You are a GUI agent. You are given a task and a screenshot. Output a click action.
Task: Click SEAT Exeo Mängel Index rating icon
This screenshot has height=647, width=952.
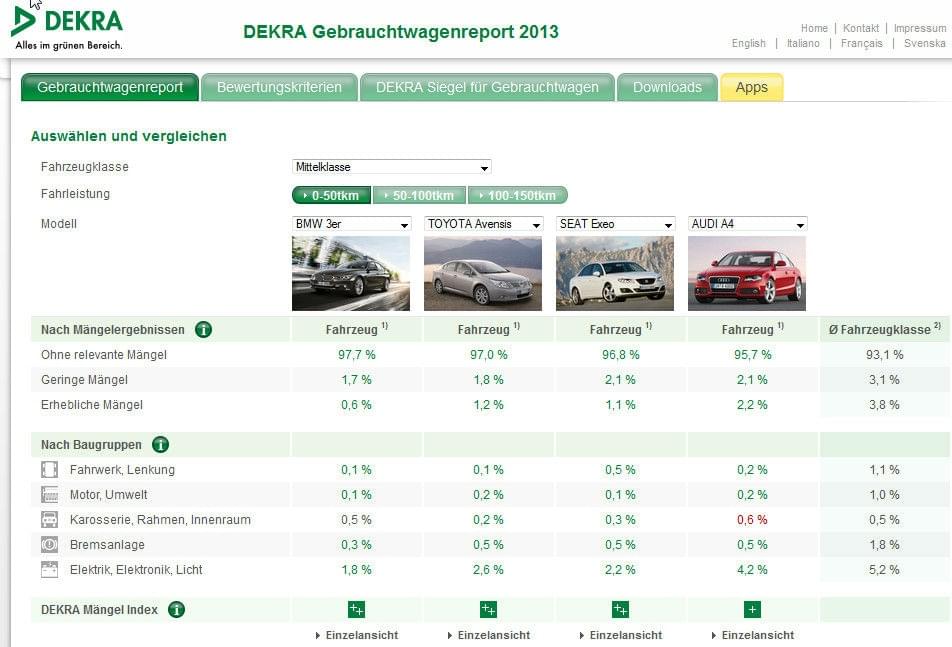coord(620,609)
